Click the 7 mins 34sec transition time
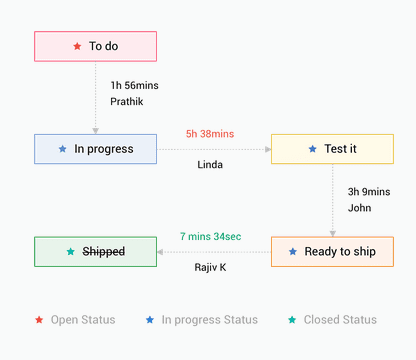This screenshot has width=416, height=360. click(210, 236)
